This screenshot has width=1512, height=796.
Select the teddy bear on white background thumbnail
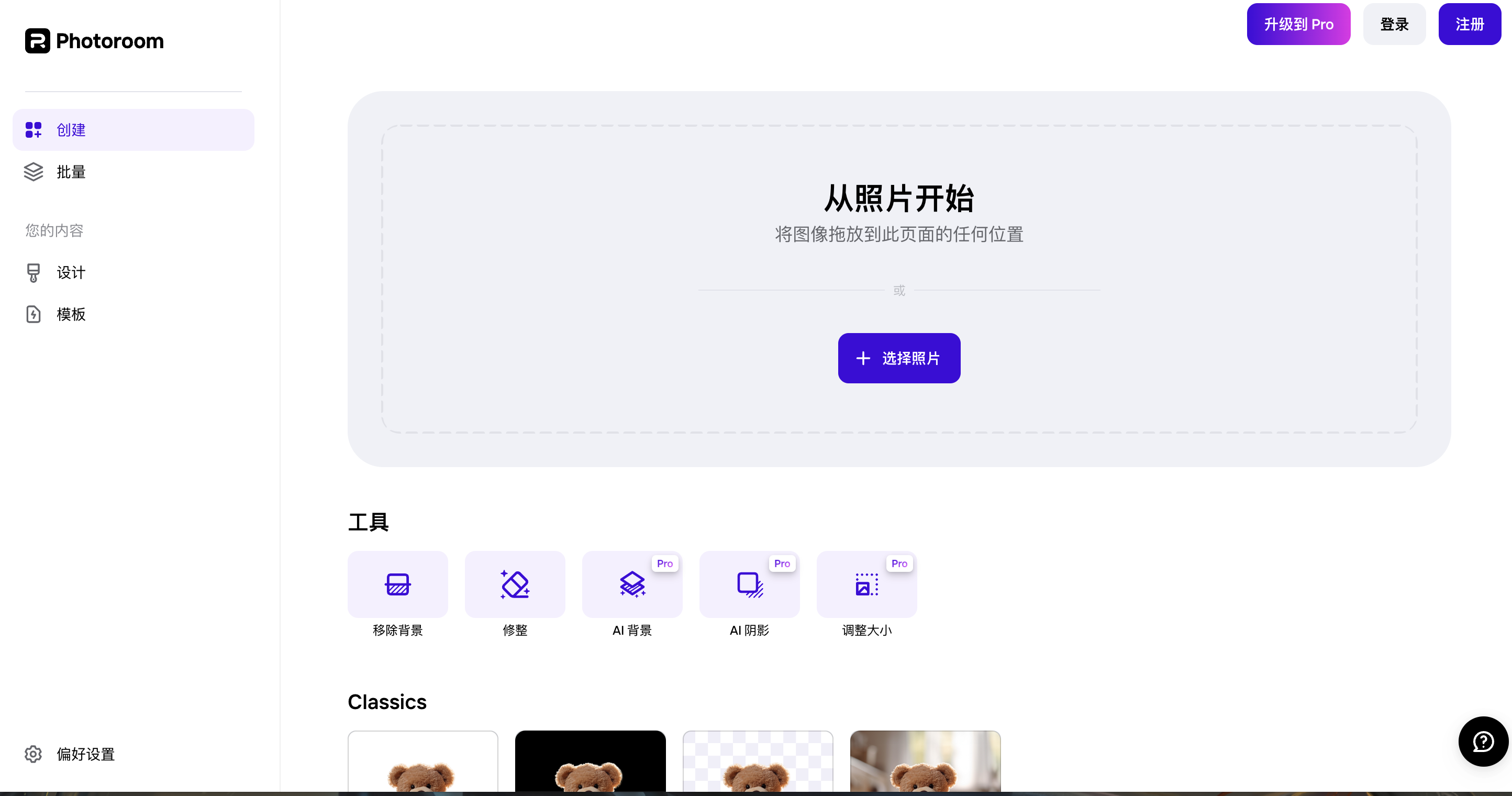(x=422, y=769)
